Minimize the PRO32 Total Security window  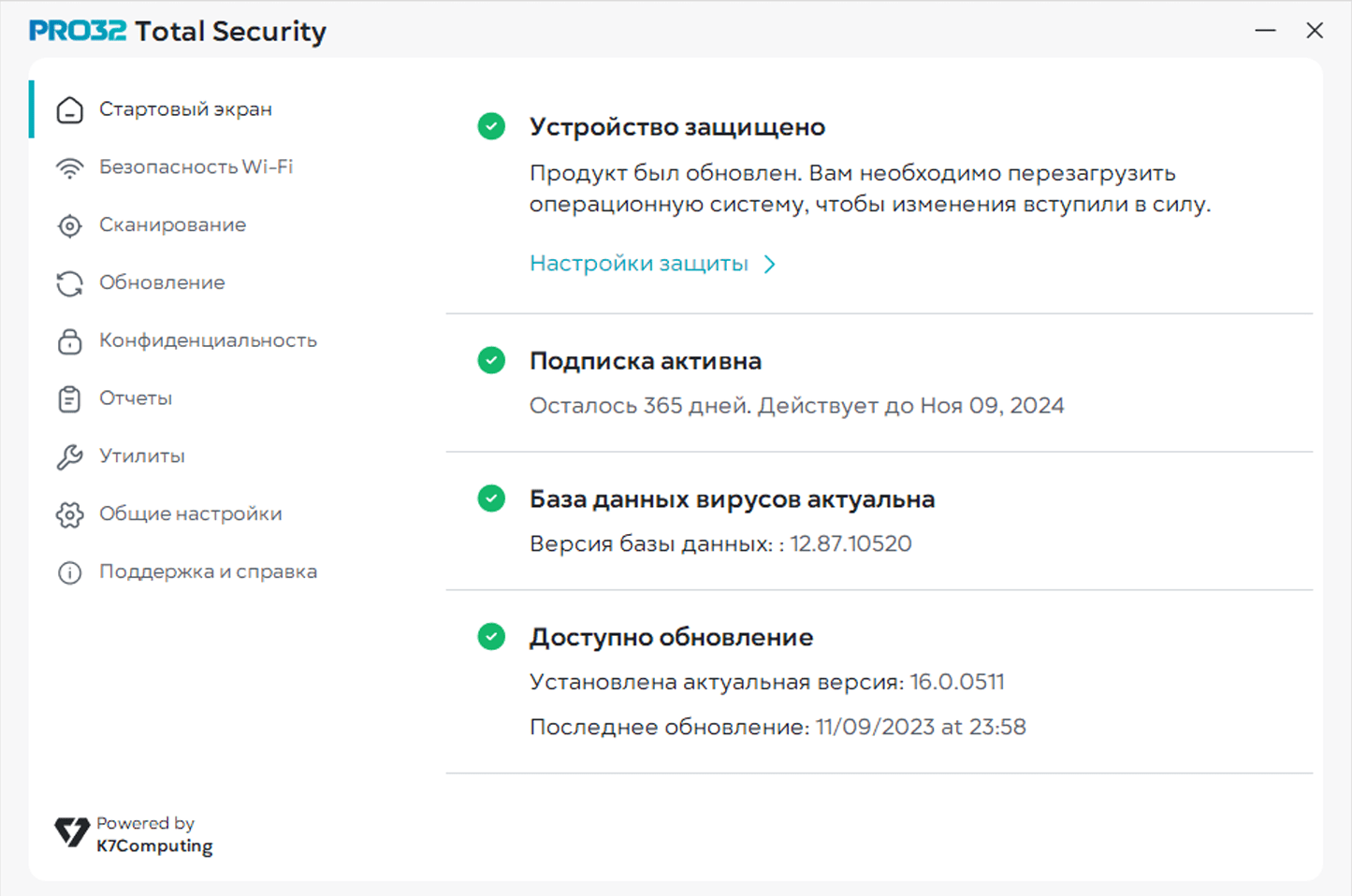1266,31
